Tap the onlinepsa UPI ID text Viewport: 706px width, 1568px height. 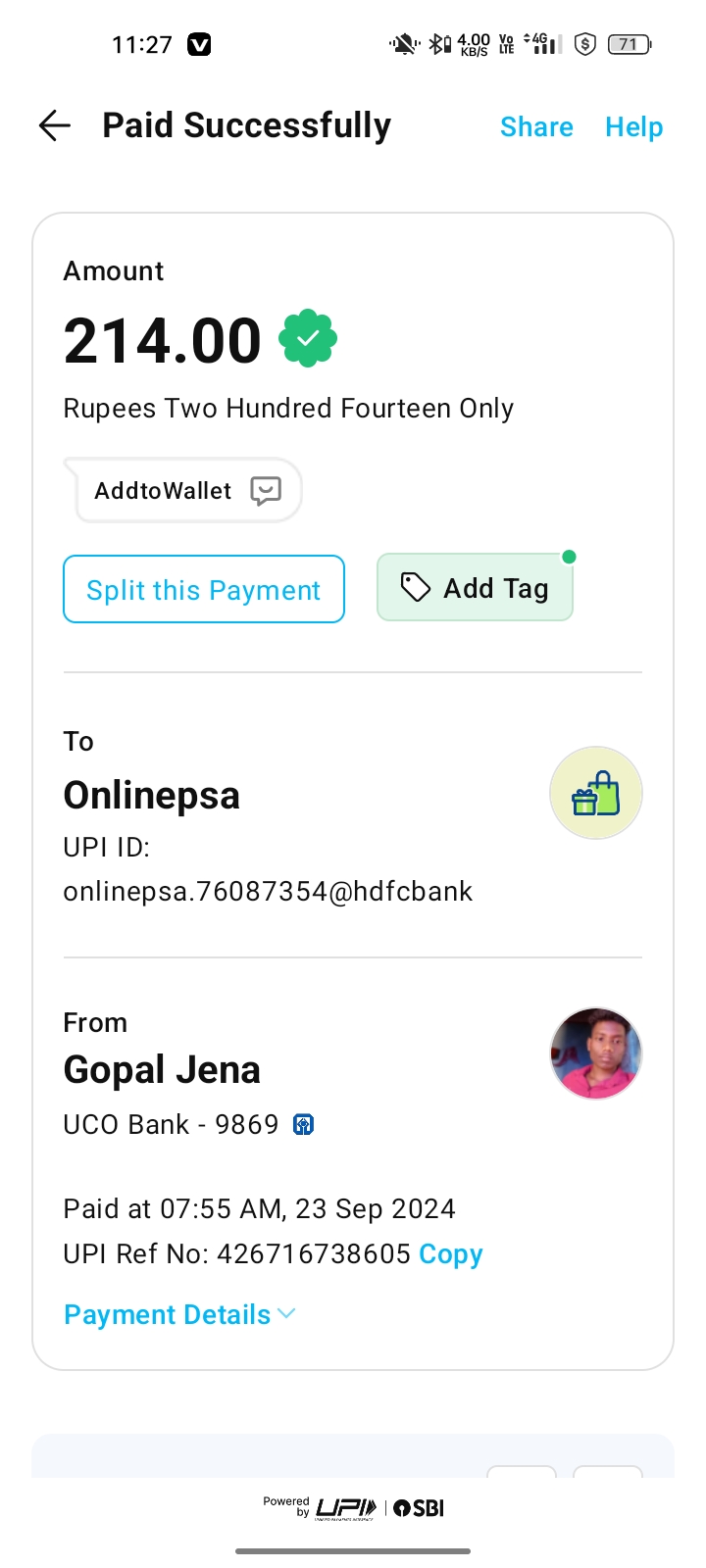(268, 892)
